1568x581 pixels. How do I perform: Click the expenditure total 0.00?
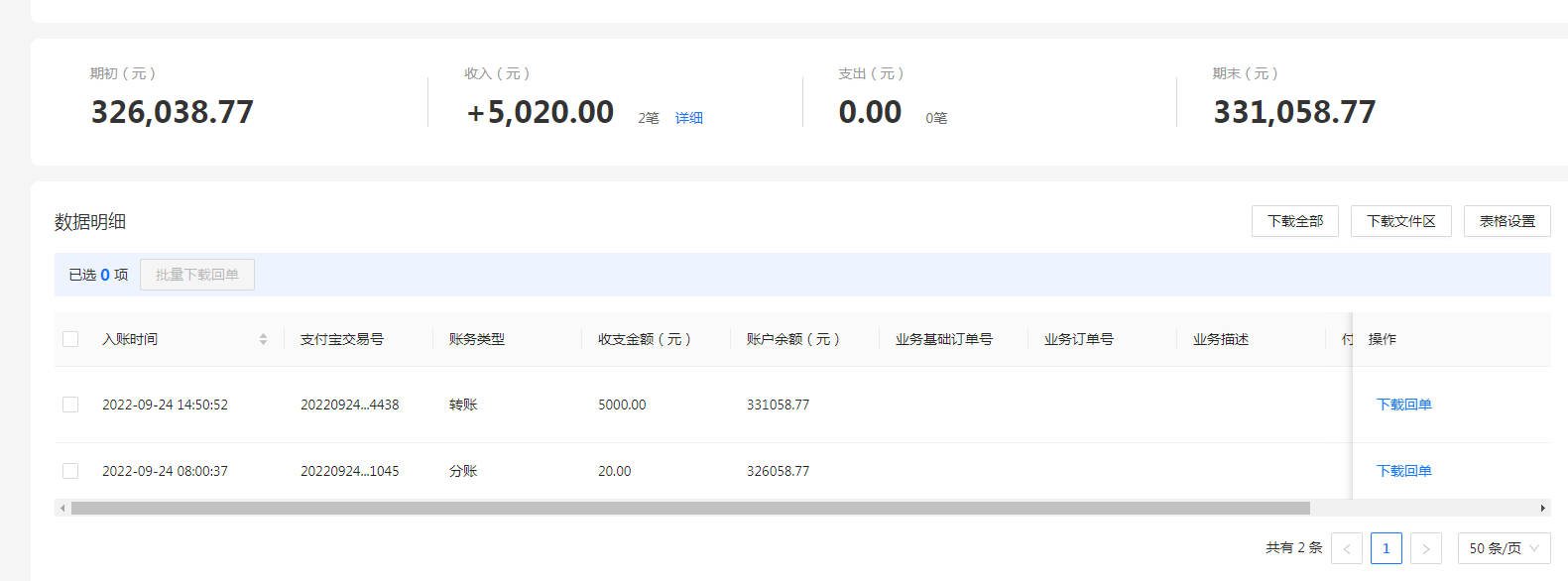[x=871, y=112]
